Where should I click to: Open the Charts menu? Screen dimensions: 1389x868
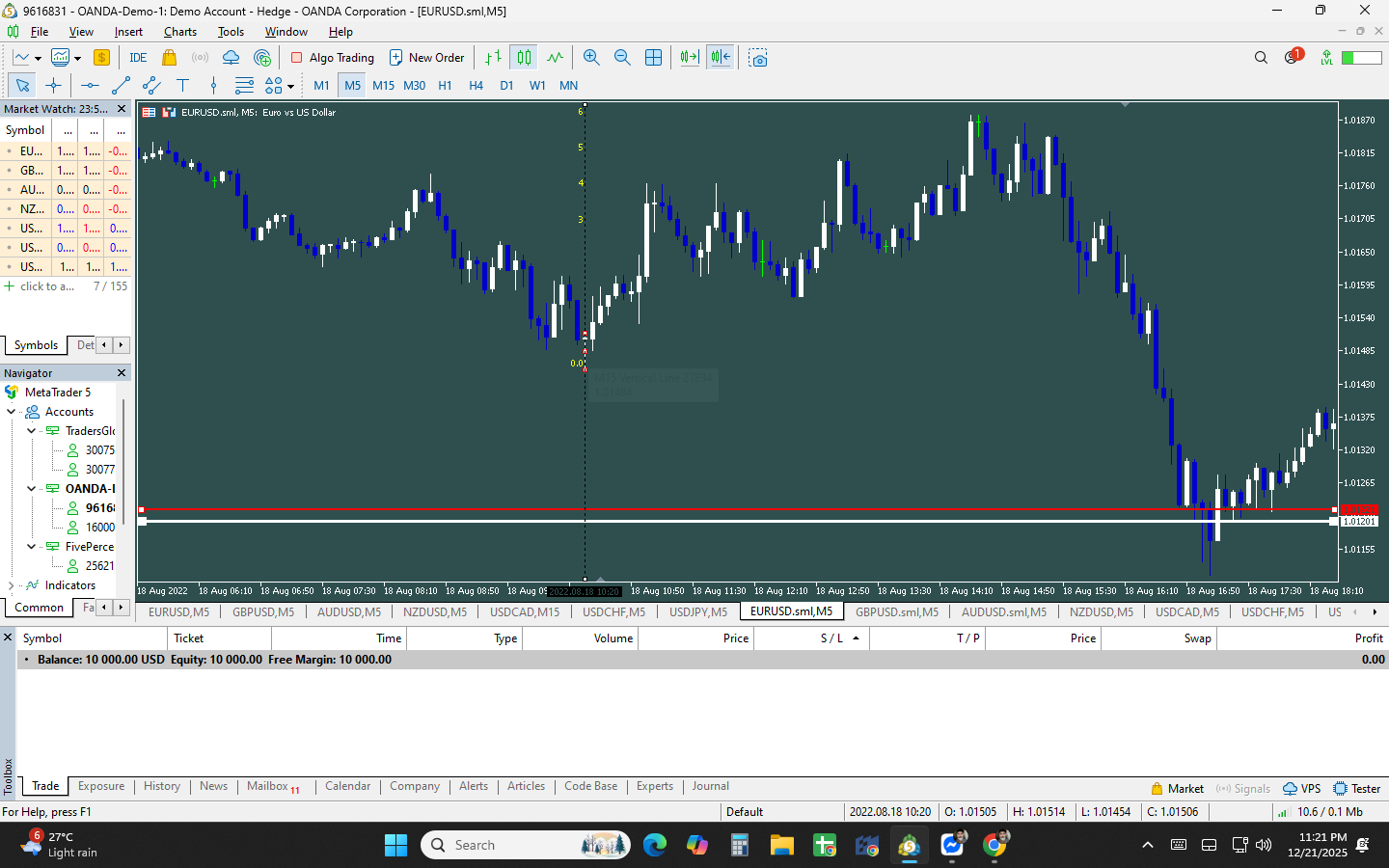pos(180,32)
